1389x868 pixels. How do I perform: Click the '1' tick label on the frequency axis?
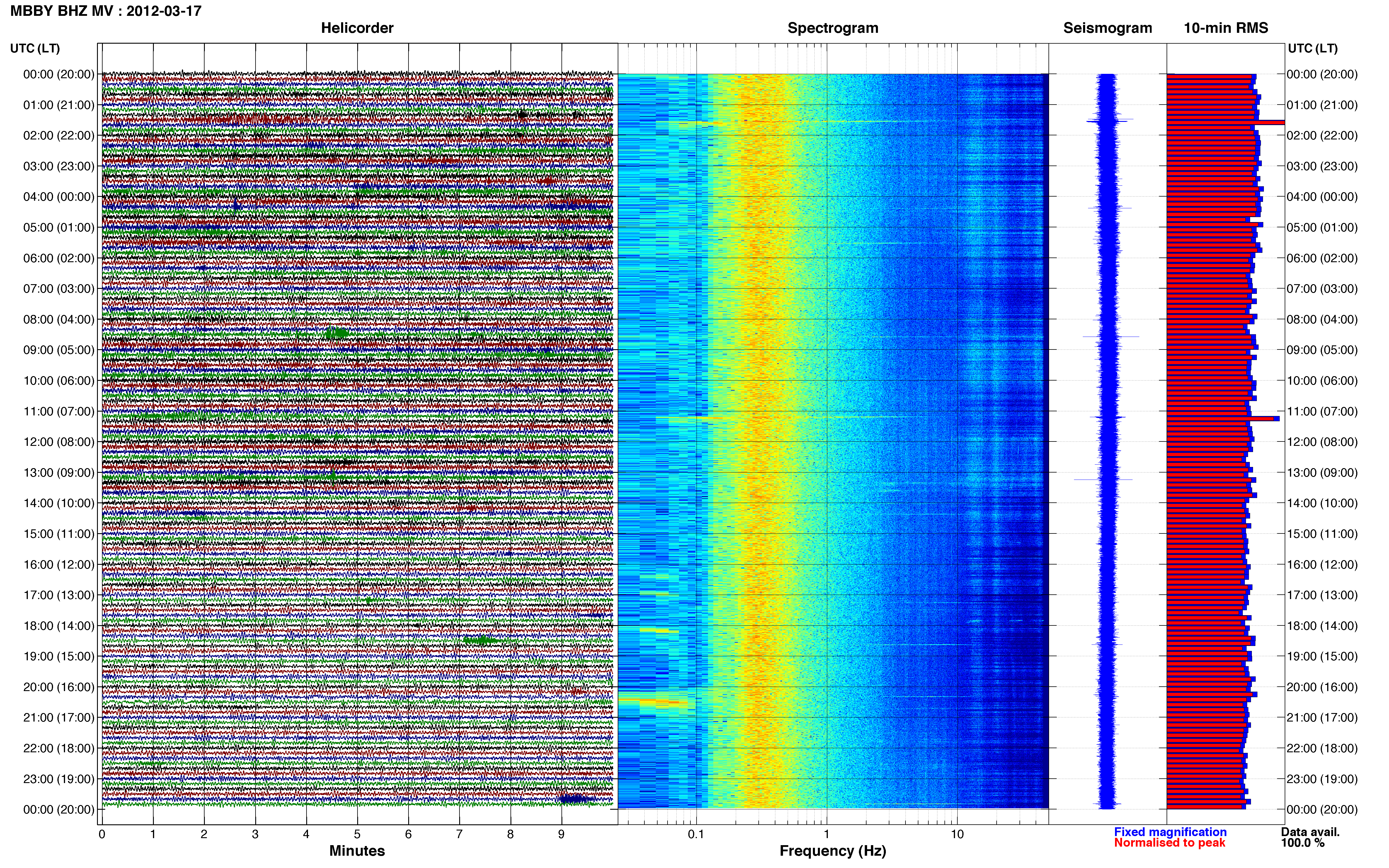pyautogui.click(x=827, y=834)
